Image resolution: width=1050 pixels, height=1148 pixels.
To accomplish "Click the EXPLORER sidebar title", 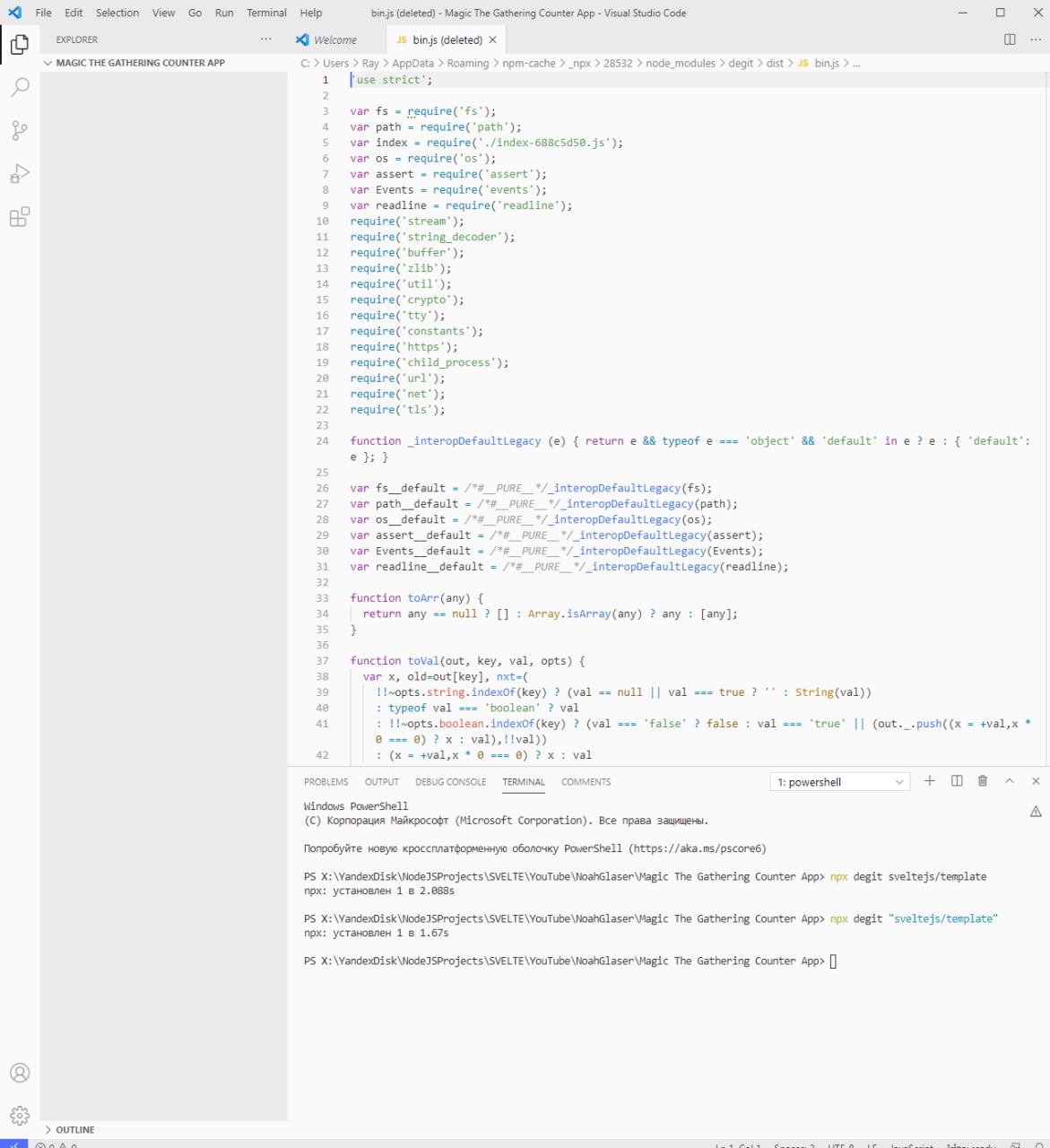I will coord(77,40).
